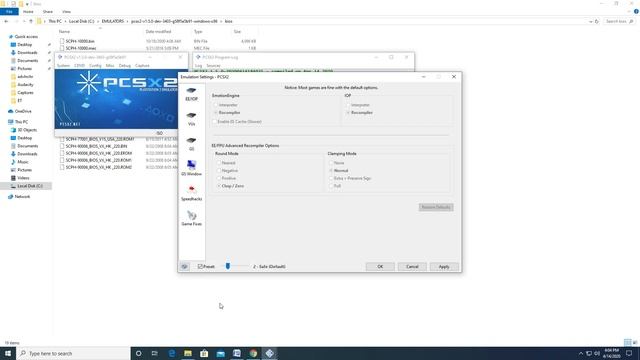Open the Game Fixes settings page
The height and width of the screenshot is (360, 640).
[x=191, y=218]
